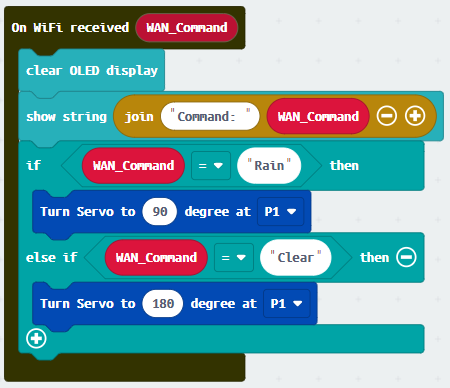Open P1 pin dropdown for 180 degree servo
This screenshot has width=450, height=388.
287,304
